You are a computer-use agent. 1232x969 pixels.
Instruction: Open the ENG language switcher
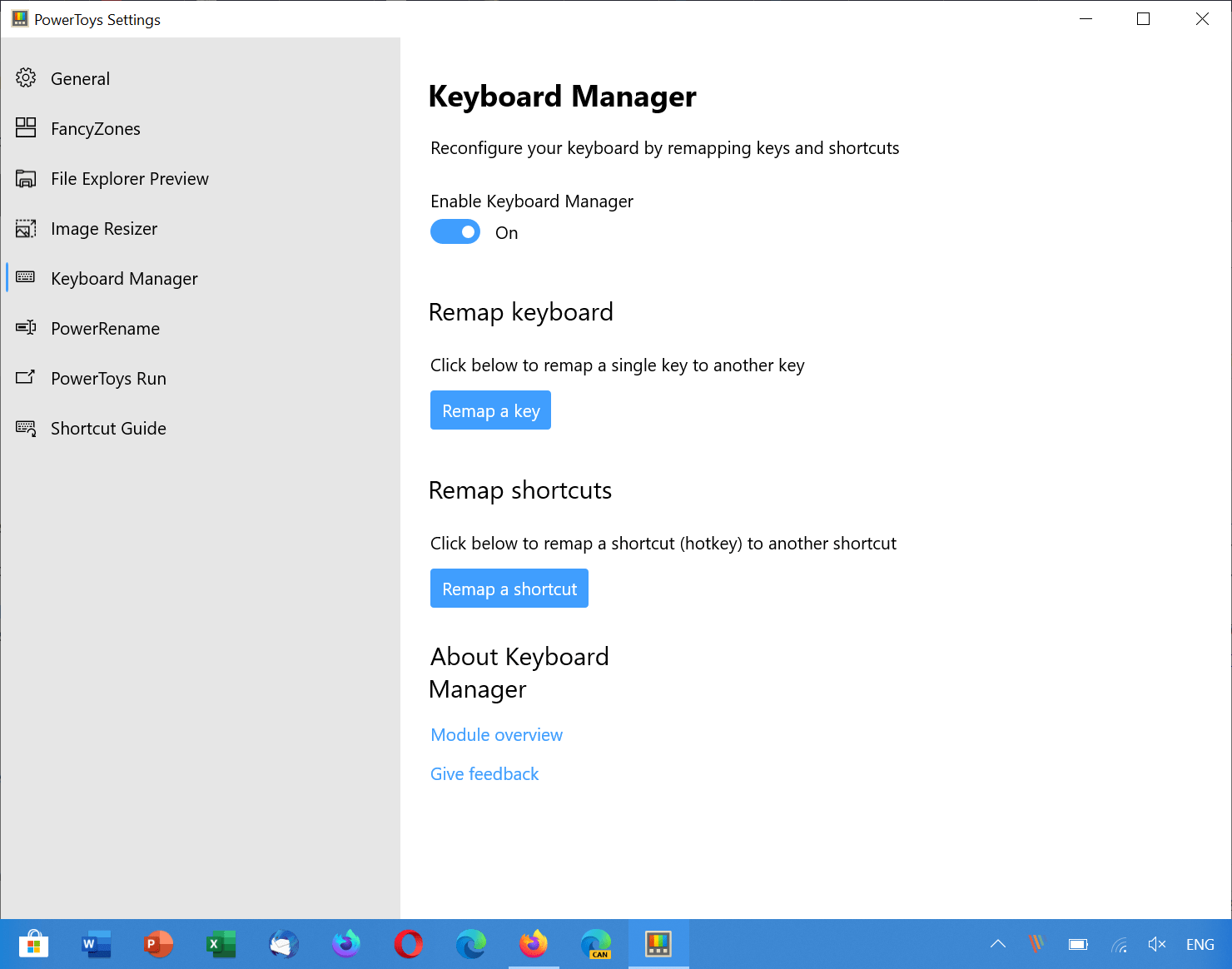click(1200, 944)
